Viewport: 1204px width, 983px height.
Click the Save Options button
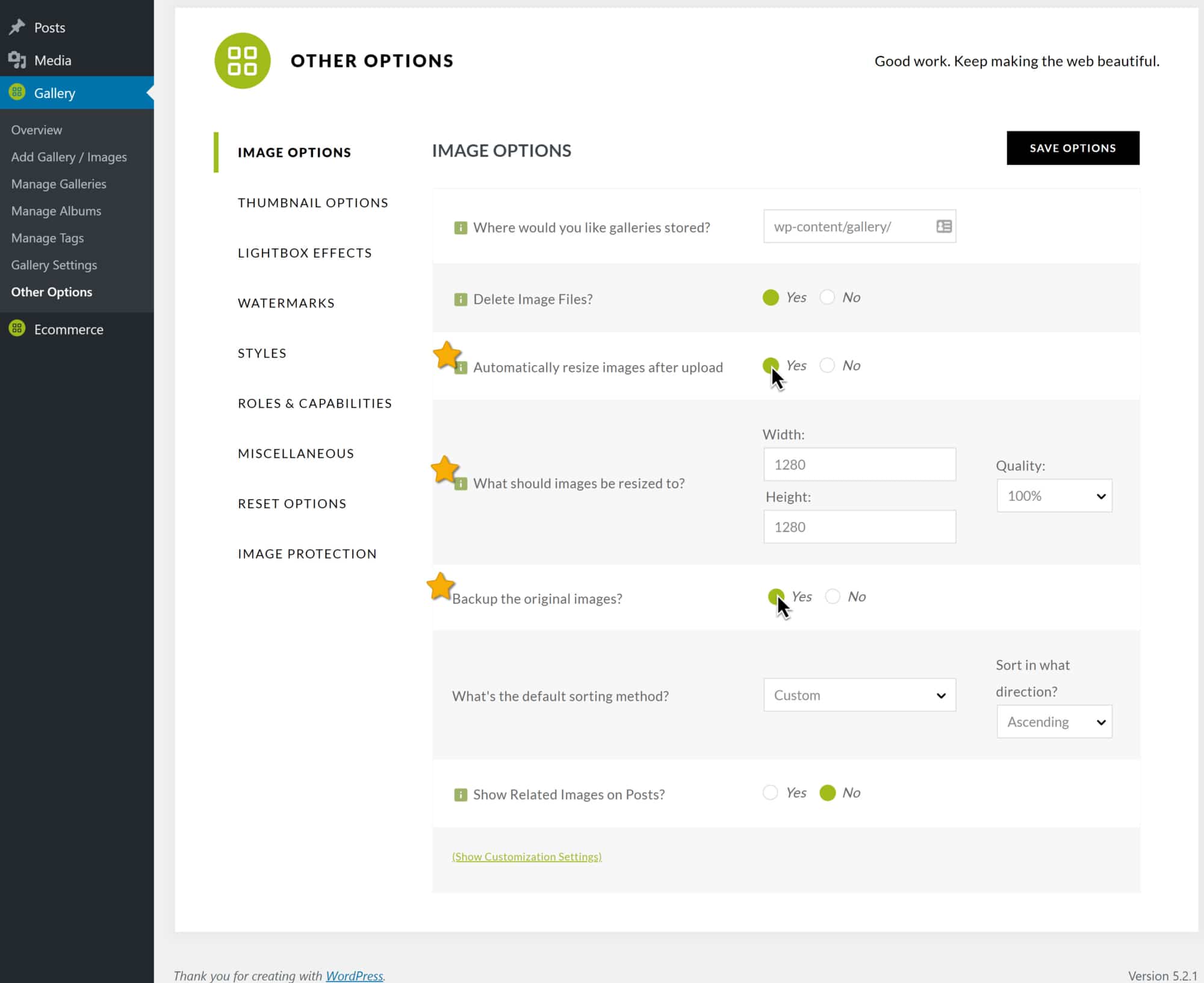click(1073, 148)
